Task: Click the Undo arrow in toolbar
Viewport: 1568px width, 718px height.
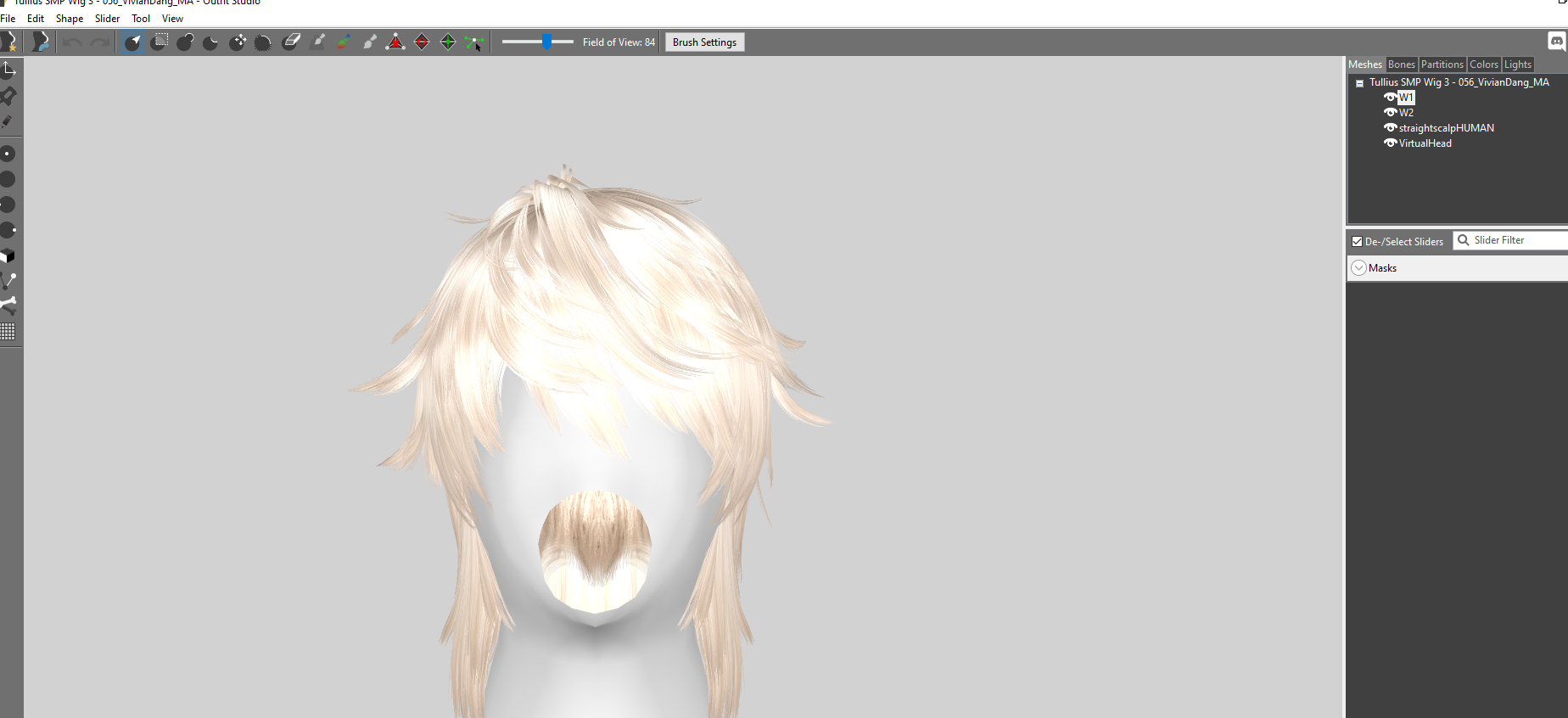Action: click(72, 42)
